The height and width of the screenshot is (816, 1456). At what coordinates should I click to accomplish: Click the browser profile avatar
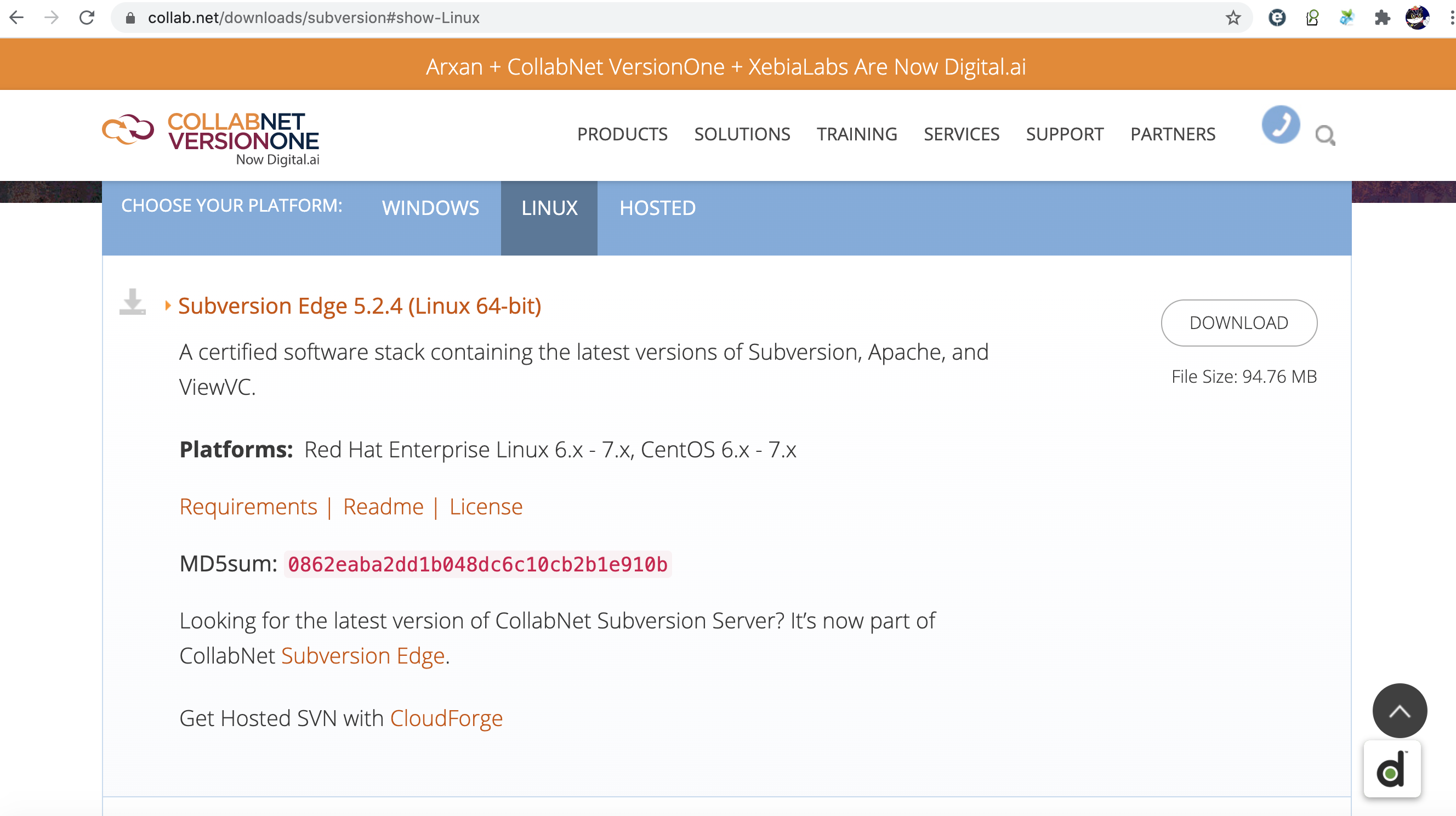pyautogui.click(x=1417, y=18)
